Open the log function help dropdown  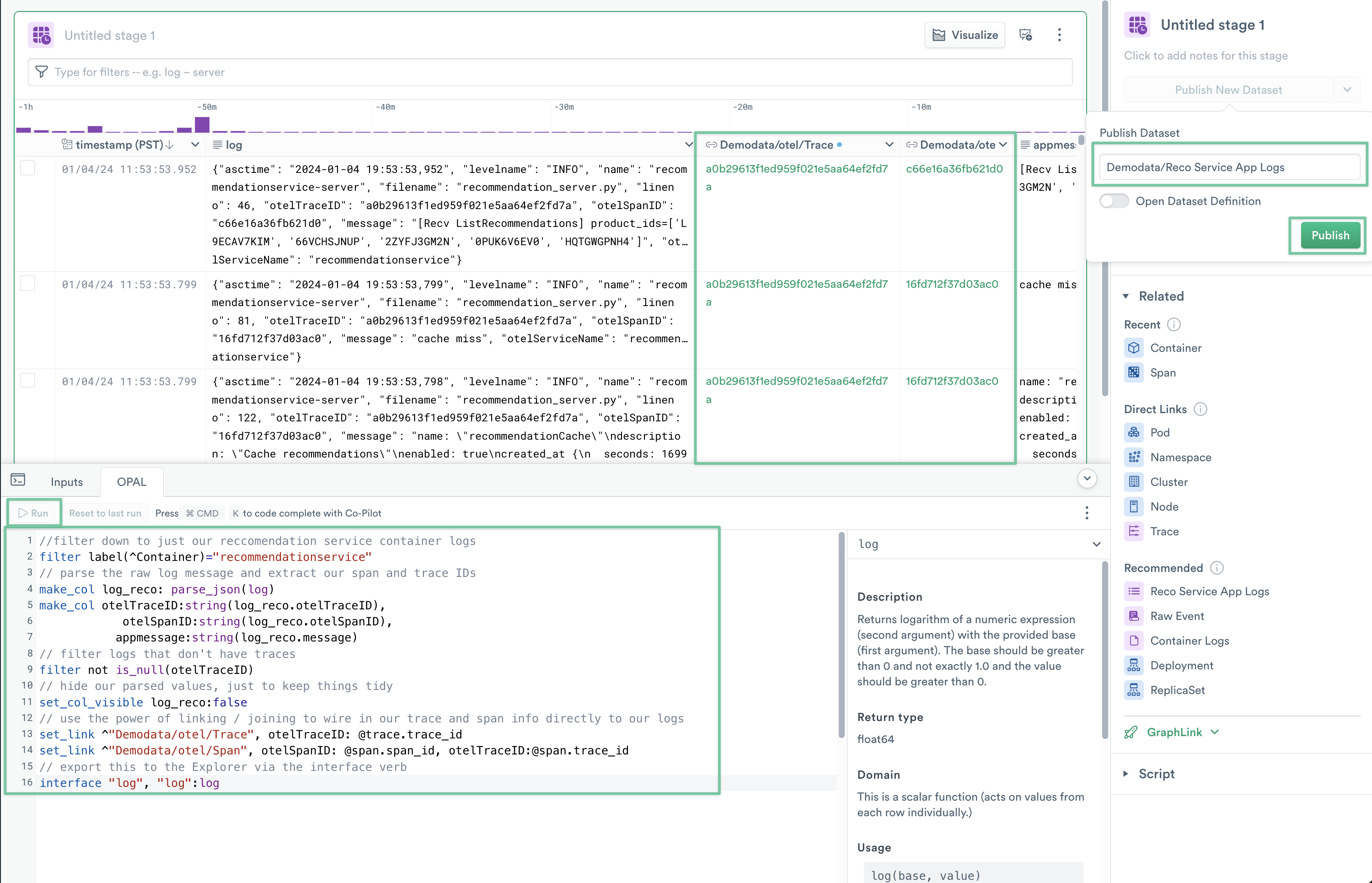click(x=1096, y=544)
